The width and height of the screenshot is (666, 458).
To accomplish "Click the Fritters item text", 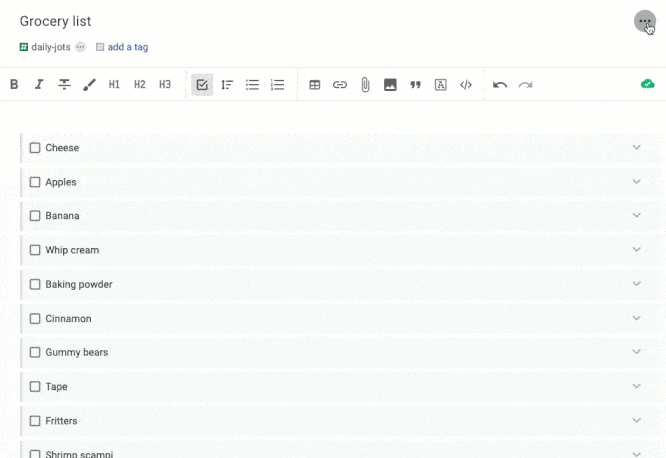I will pyautogui.click(x=61, y=421).
